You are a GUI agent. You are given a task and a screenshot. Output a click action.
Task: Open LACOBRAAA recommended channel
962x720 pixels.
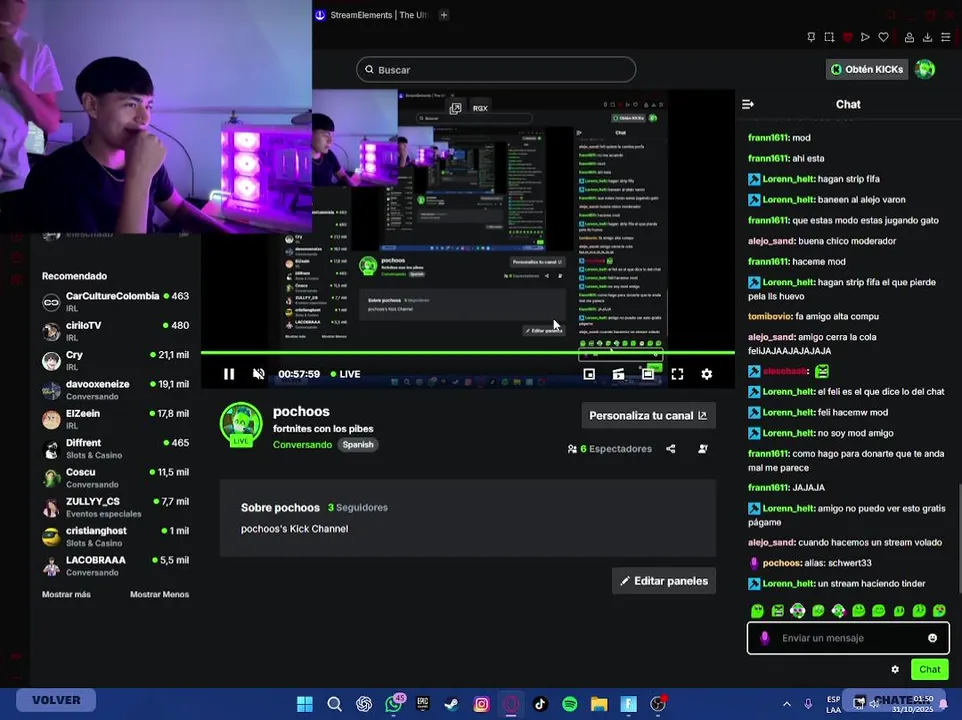[115, 567]
